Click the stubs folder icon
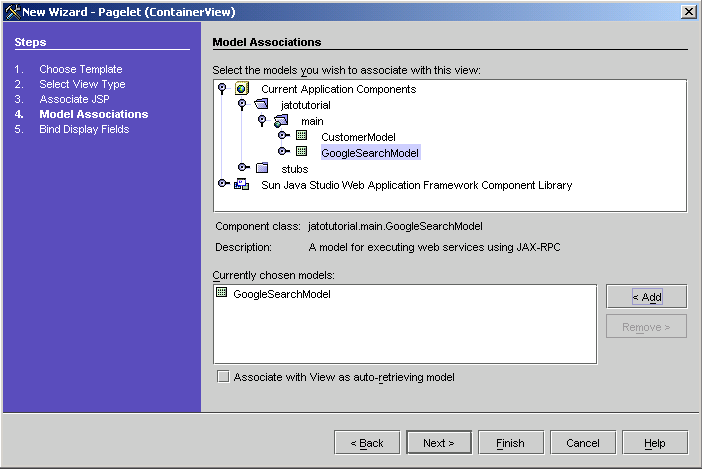702x469 pixels. click(x=261, y=167)
